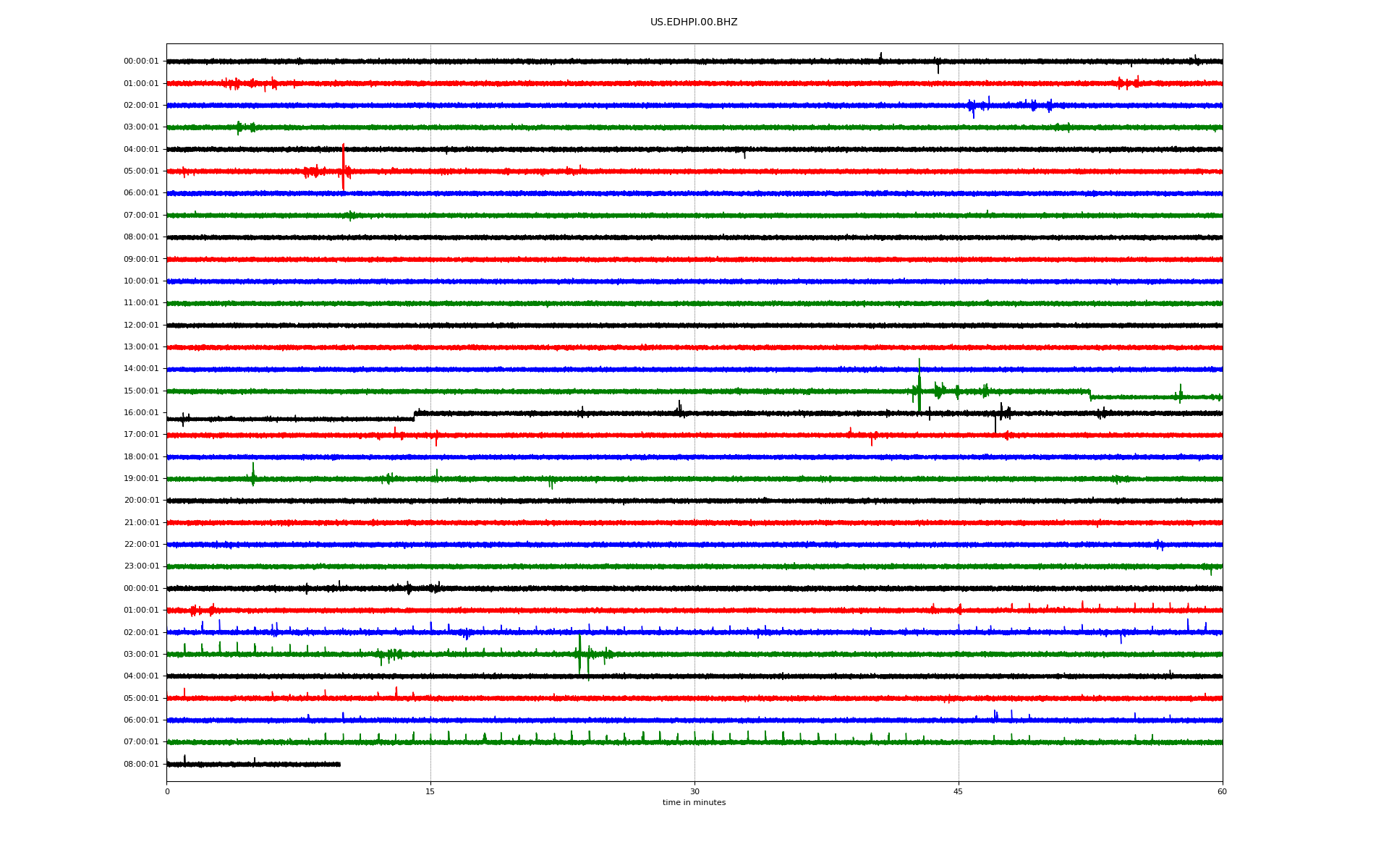
Task: Click the x-axis tick label 60
Action: [x=1222, y=792]
